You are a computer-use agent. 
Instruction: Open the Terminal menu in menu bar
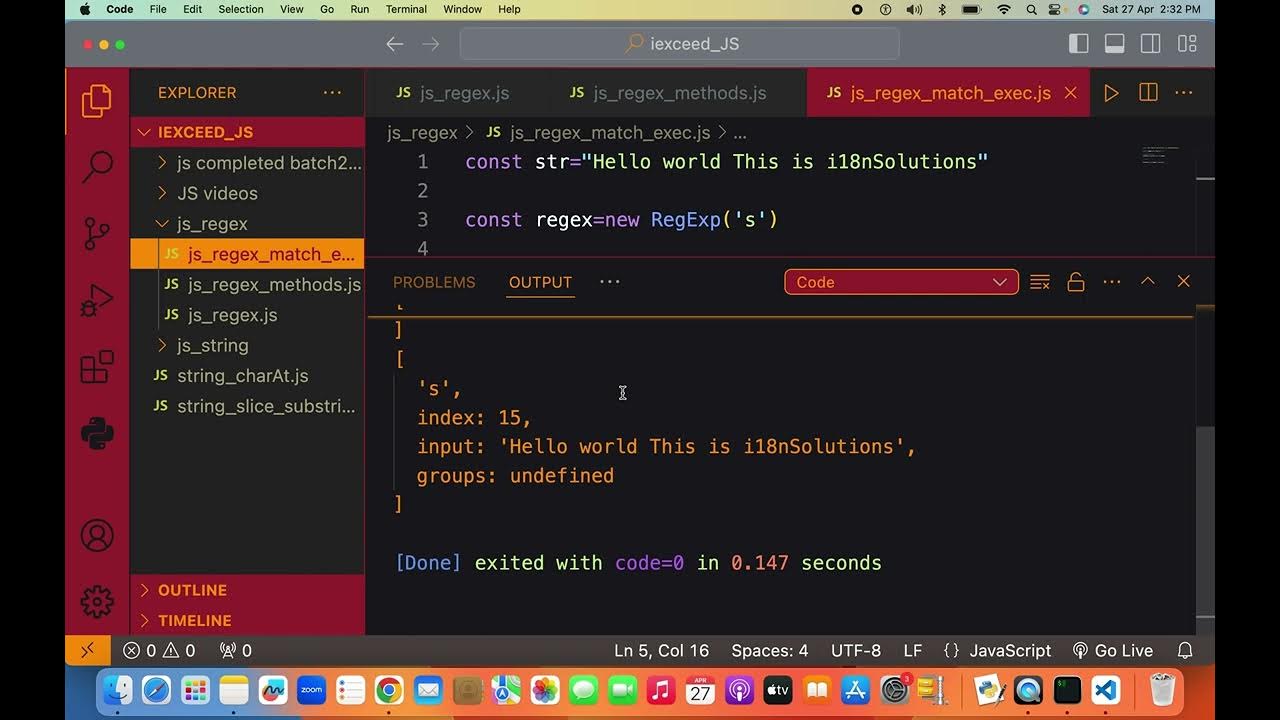click(406, 9)
